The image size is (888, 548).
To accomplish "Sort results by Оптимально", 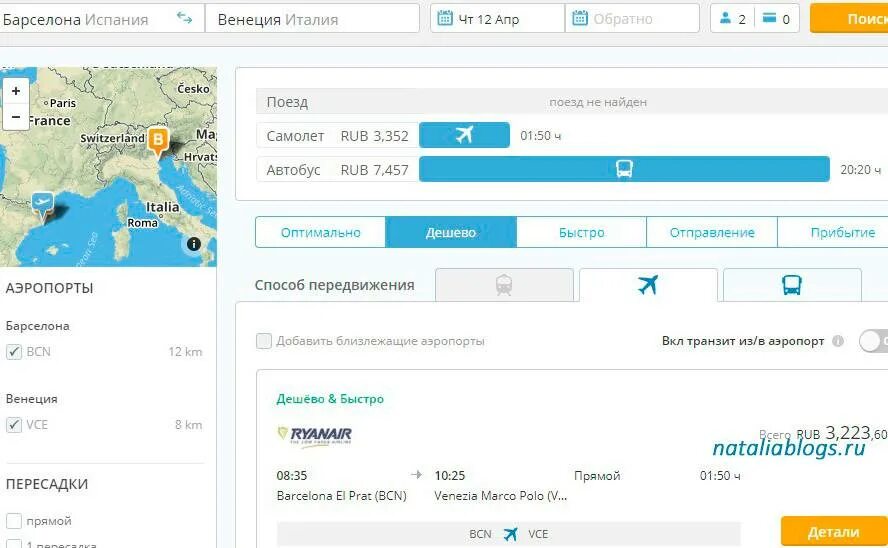I will [x=321, y=232].
